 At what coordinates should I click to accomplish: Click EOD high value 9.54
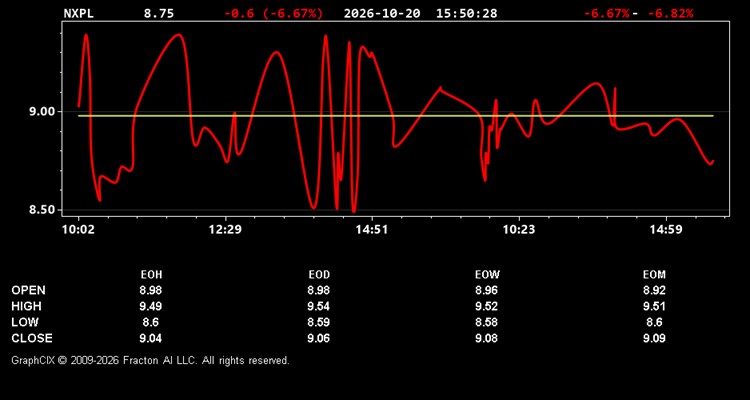tap(319, 306)
